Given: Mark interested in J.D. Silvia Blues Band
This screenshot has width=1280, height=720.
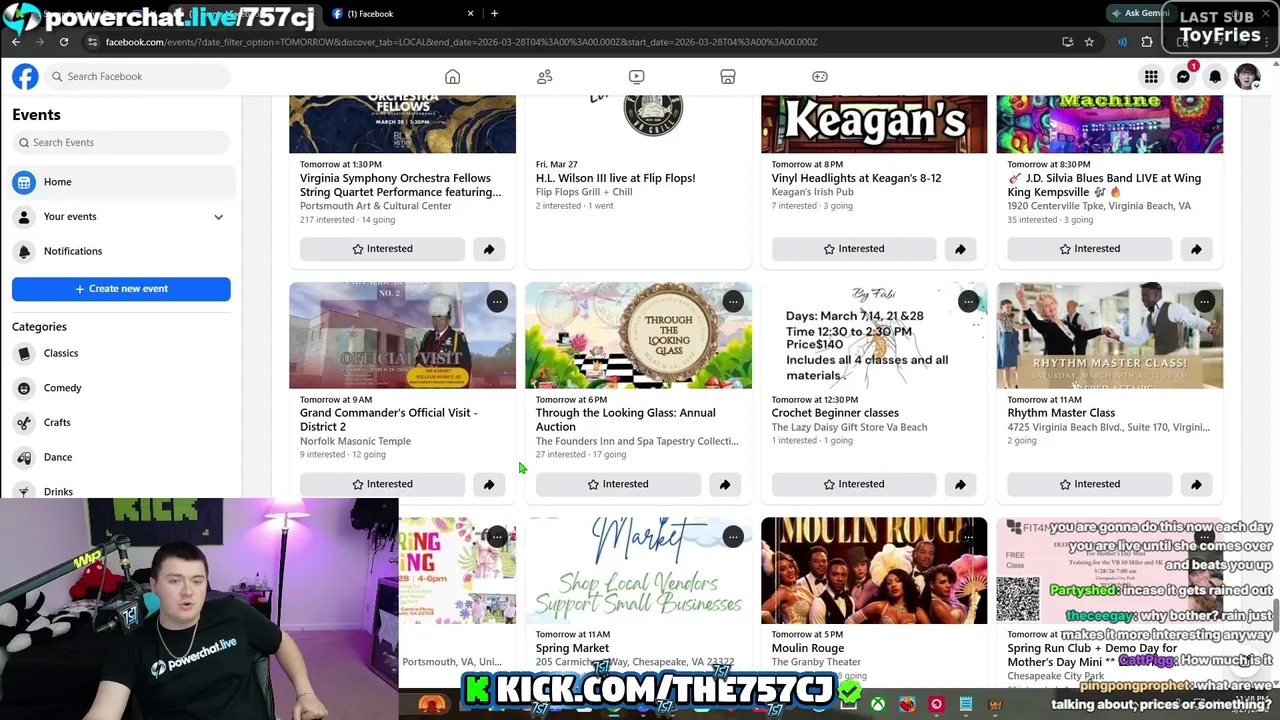Looking at the screenshot, I should click(x=1090, y=249).
